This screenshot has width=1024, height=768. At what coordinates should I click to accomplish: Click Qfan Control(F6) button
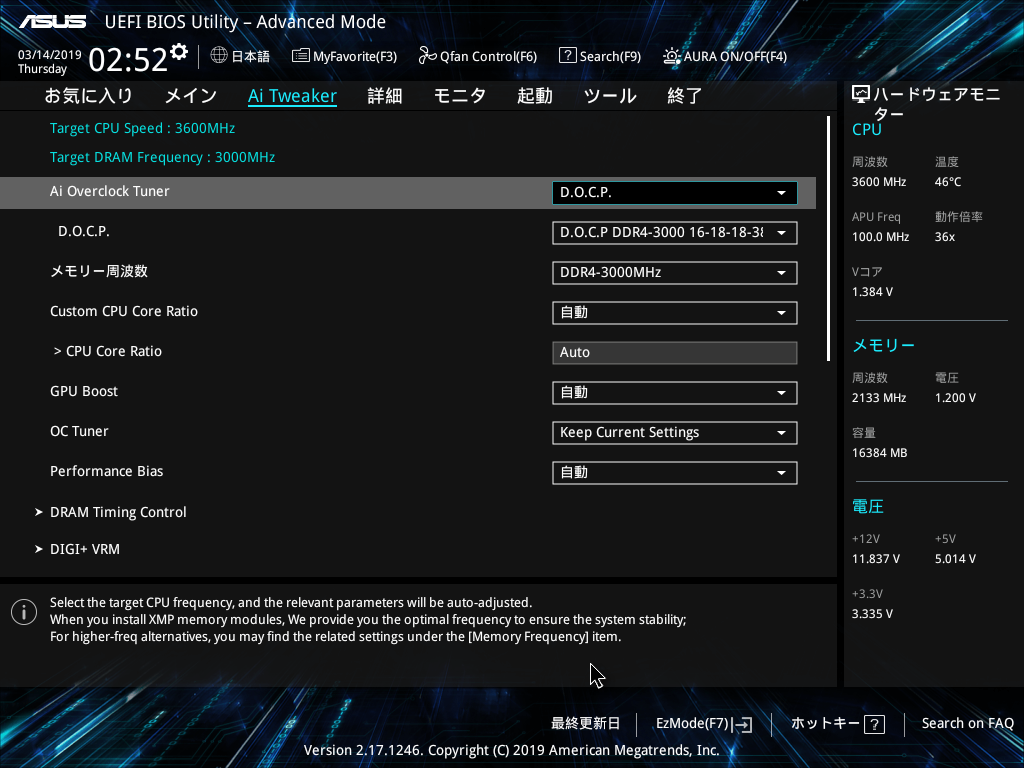click(x=477, y=56)
